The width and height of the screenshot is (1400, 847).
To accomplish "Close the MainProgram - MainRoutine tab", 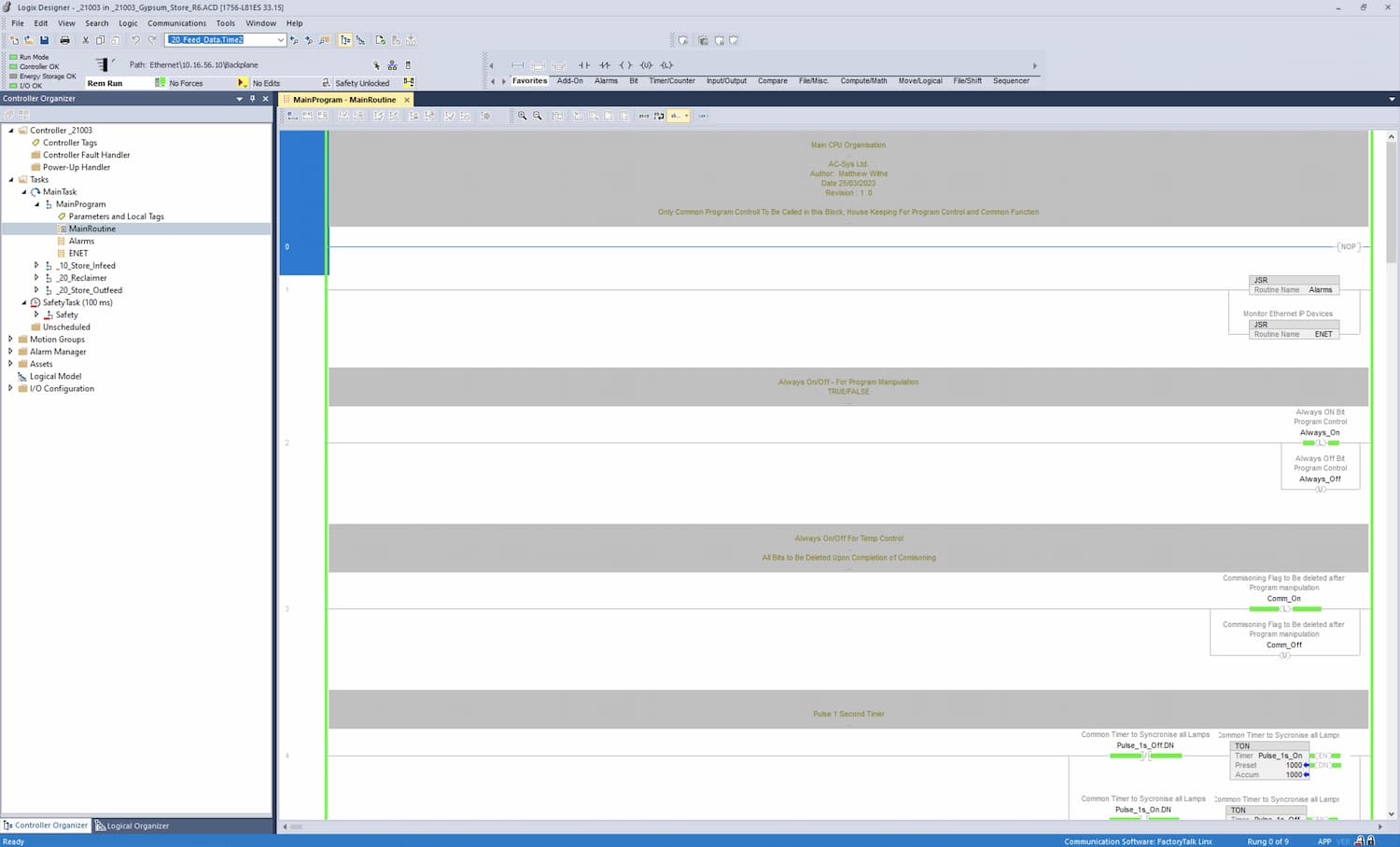I will pyautogui.click(x=407, y=100).
